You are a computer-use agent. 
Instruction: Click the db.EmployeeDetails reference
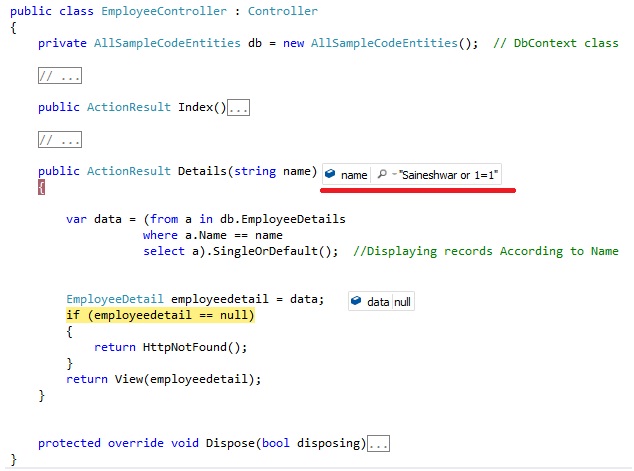[283, 219]
